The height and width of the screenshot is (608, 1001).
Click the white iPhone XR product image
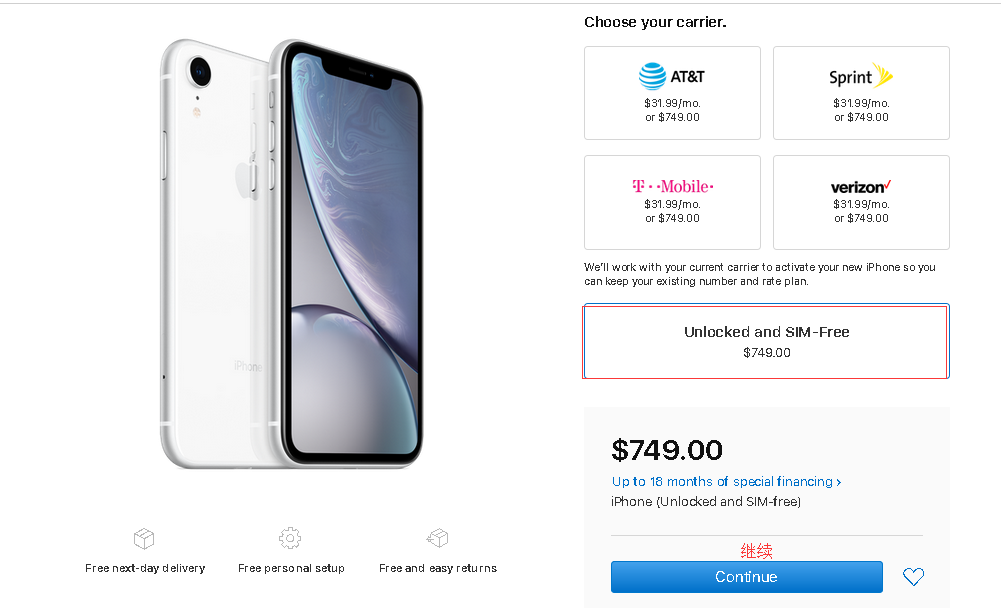click(291, 254)
